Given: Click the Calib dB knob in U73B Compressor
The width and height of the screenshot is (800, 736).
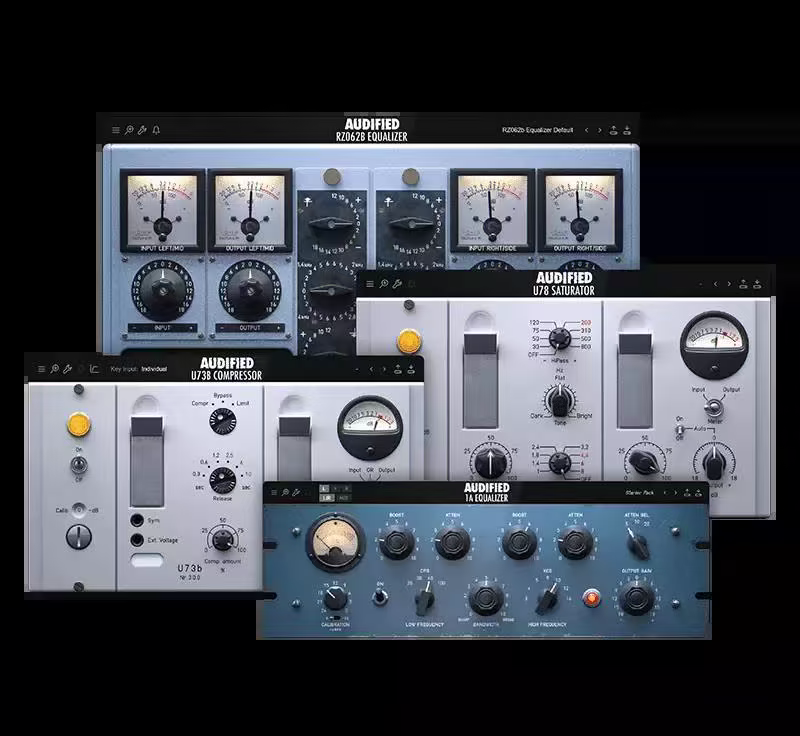Looking at the screenshot, I should click(79, 536).
